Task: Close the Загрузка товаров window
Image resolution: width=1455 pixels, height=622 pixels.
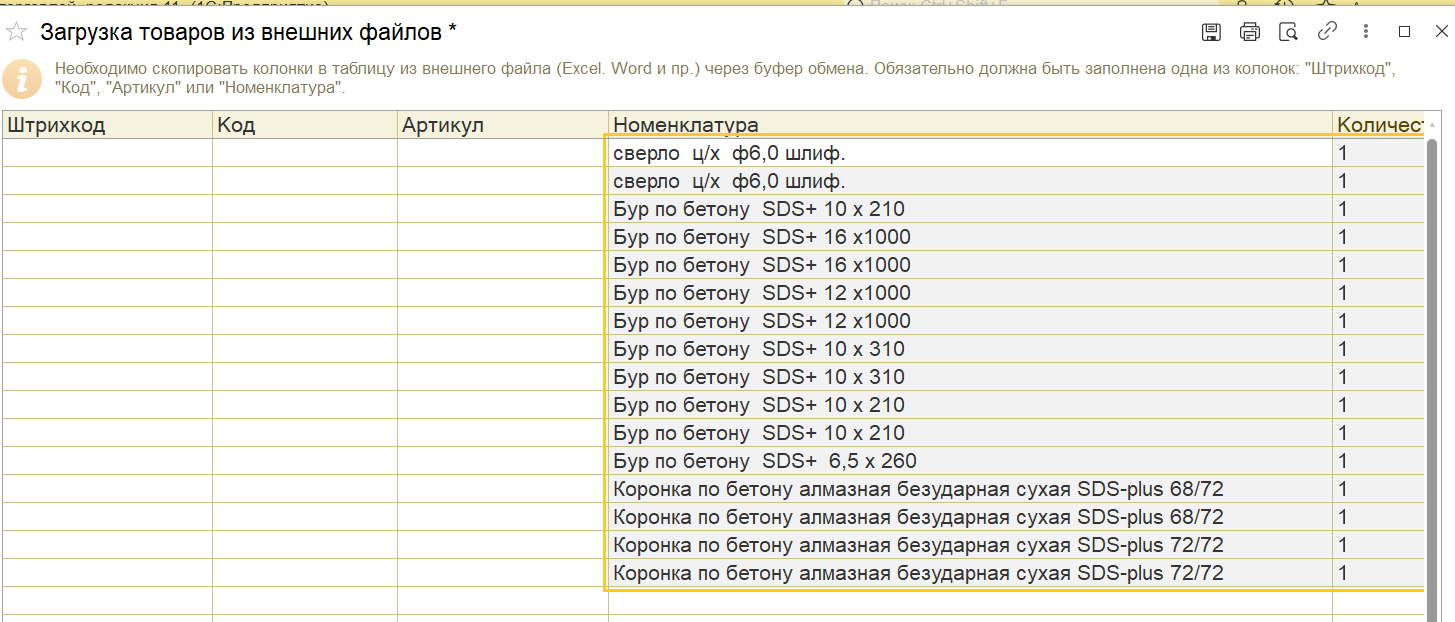Action: 1442,32
